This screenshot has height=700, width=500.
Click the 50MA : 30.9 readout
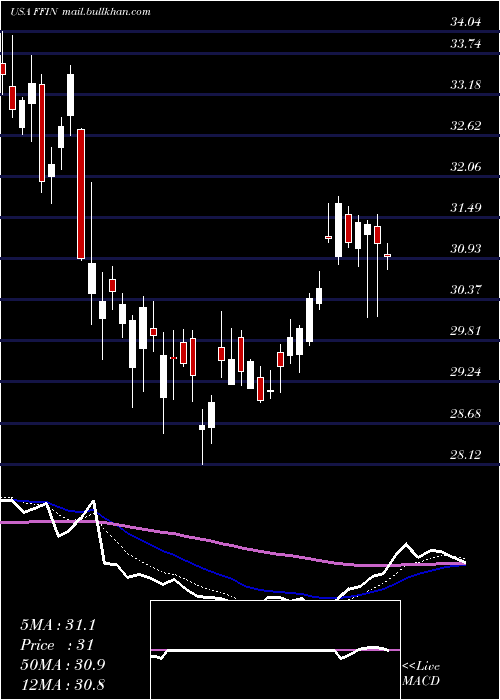coord(62,665)
